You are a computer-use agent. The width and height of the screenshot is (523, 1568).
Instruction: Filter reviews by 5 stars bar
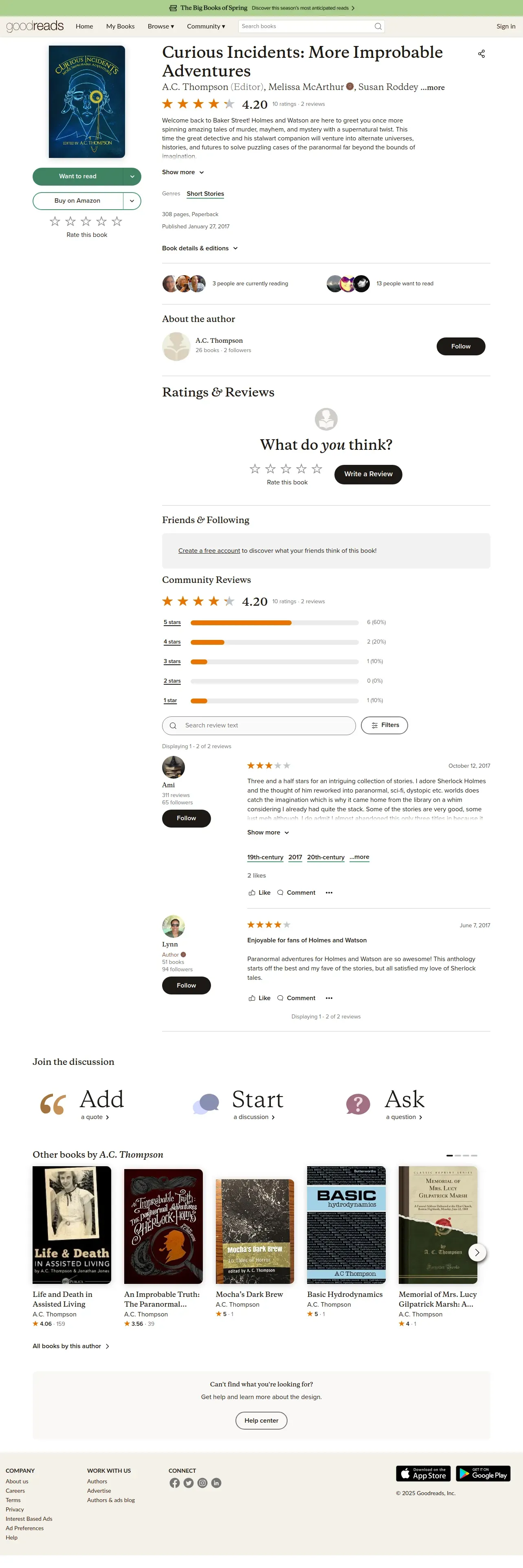tap(275, 622)
